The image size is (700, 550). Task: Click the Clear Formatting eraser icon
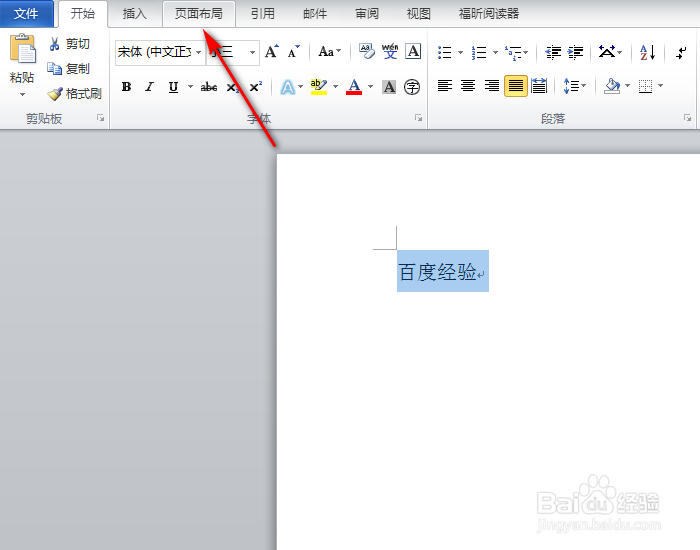click(367, 52)
